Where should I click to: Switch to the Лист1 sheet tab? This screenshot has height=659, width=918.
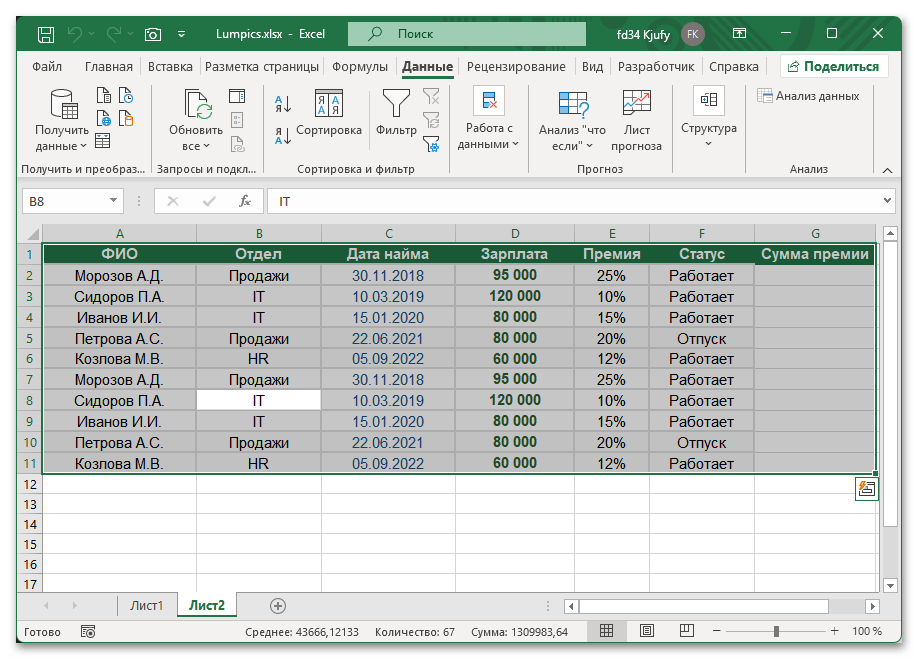[x=146, y=605]
